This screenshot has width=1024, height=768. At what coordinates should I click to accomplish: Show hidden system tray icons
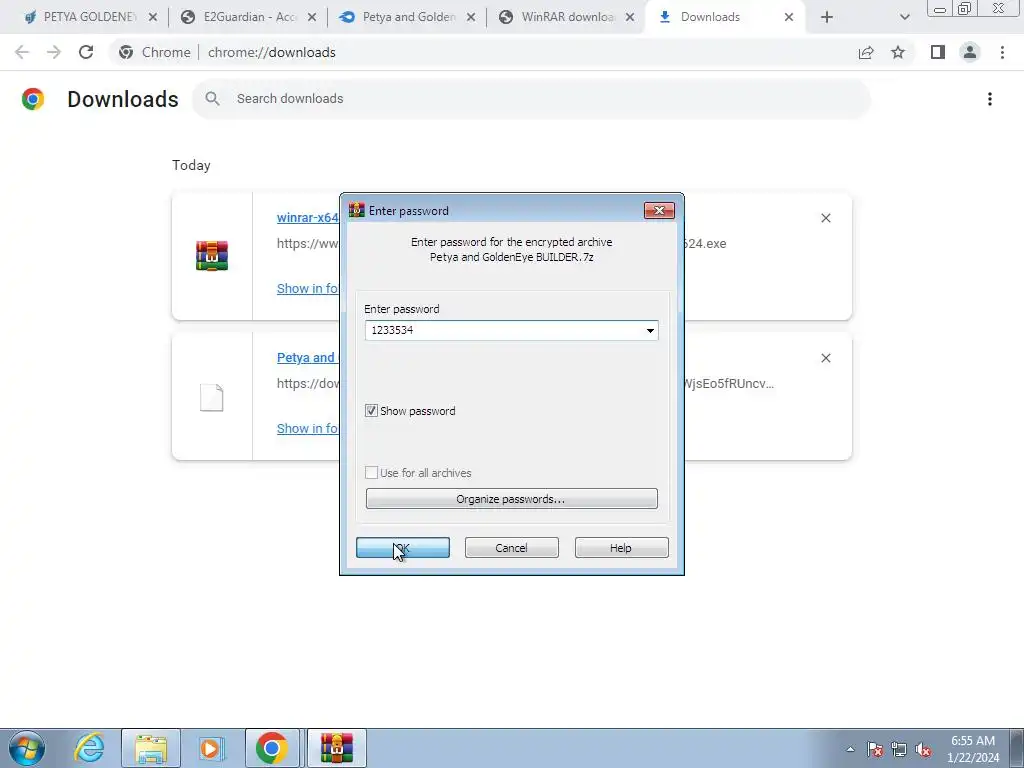click(x=850, y=749)
